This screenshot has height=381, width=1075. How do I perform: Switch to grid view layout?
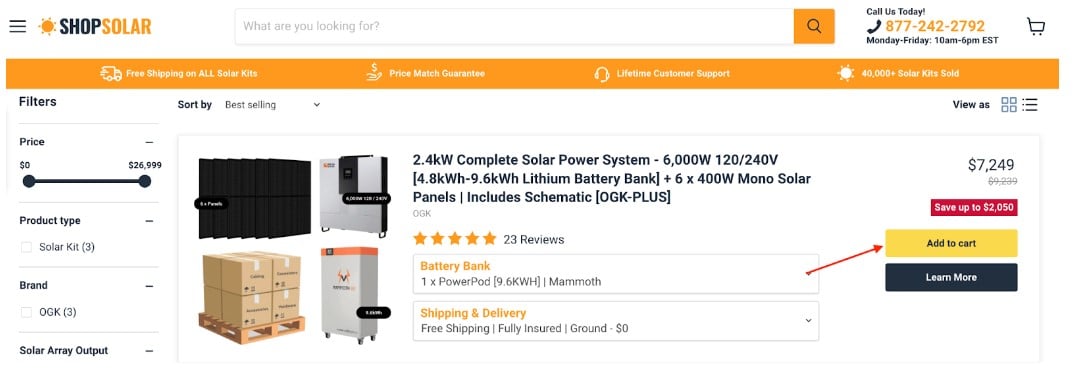[x=1008, y=105]
